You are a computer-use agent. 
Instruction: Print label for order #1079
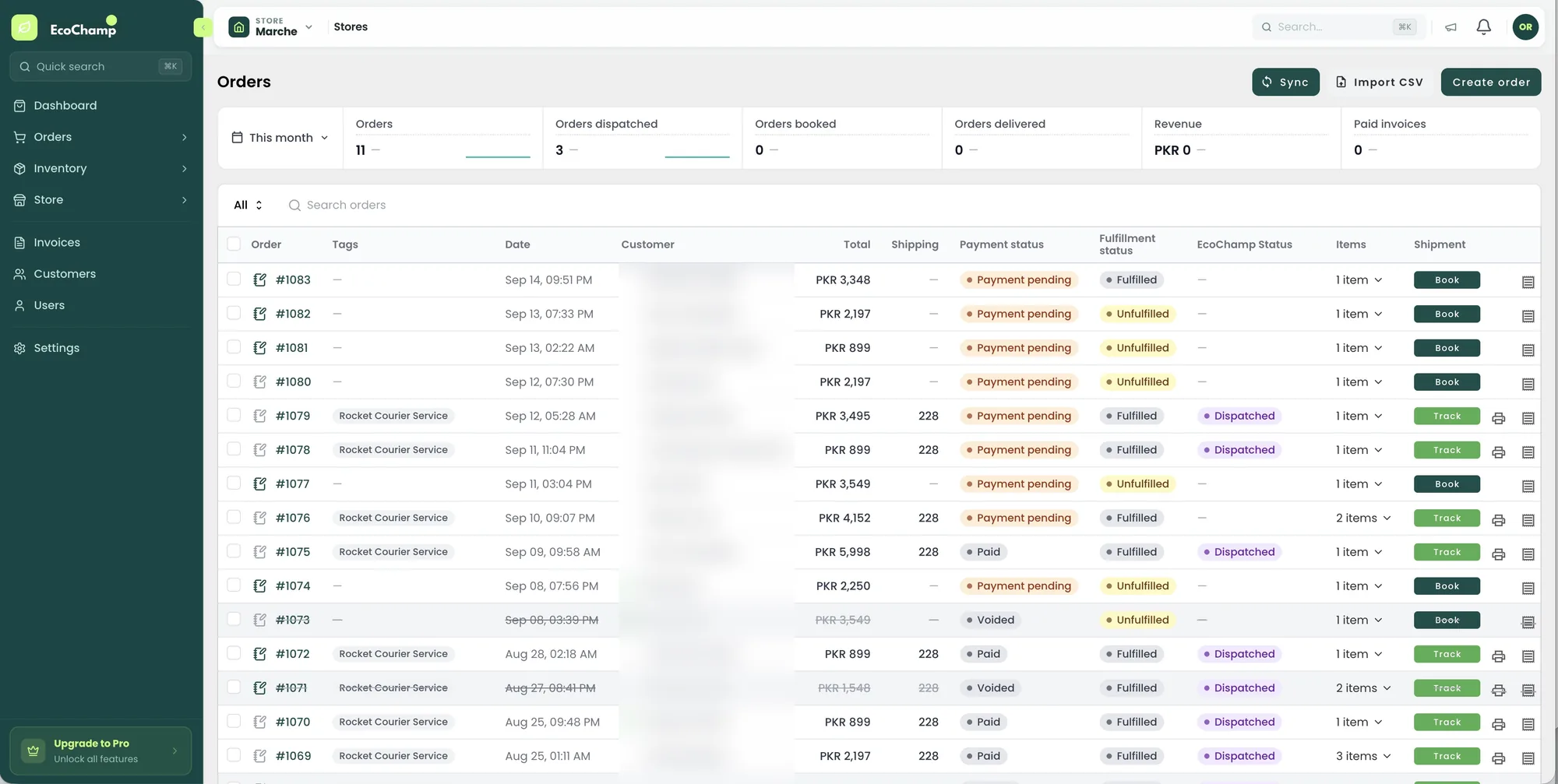point(1498,418)
